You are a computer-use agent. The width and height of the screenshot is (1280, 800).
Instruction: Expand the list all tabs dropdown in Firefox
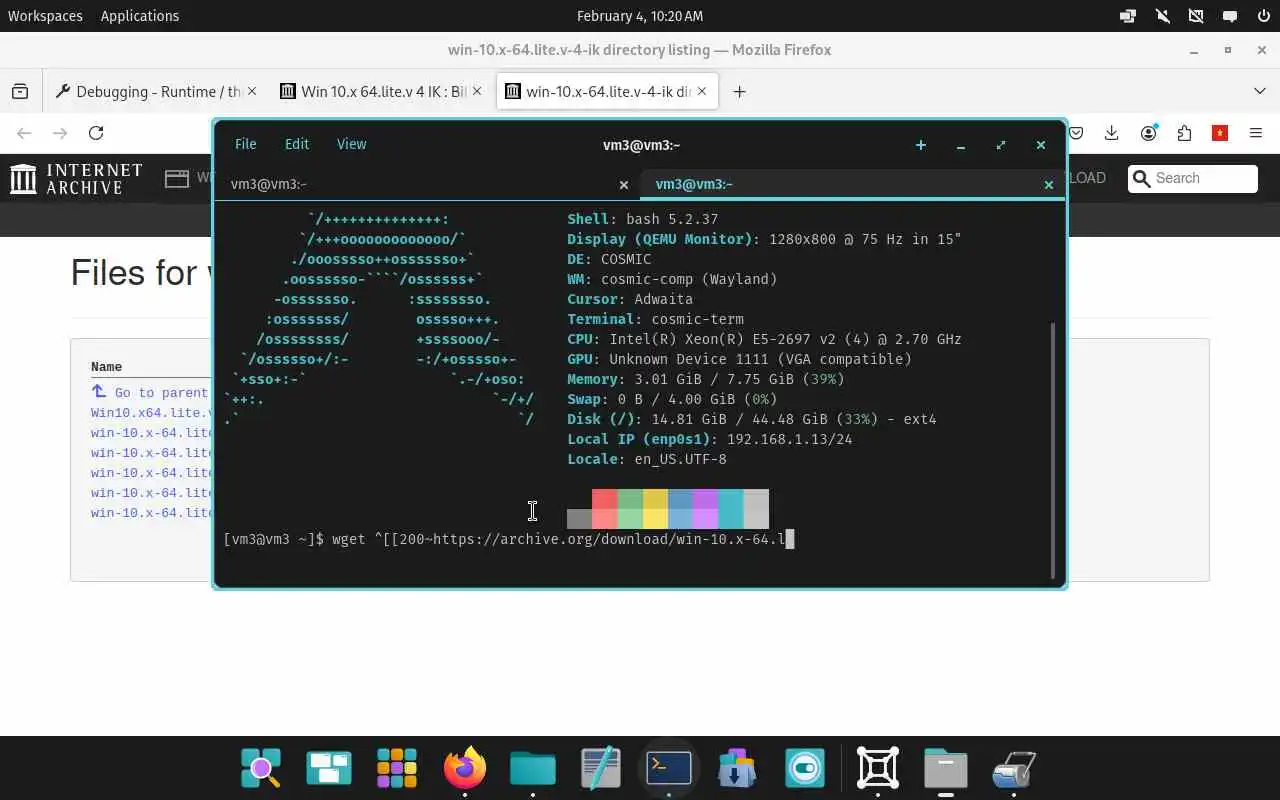(x=1259, y=91)
